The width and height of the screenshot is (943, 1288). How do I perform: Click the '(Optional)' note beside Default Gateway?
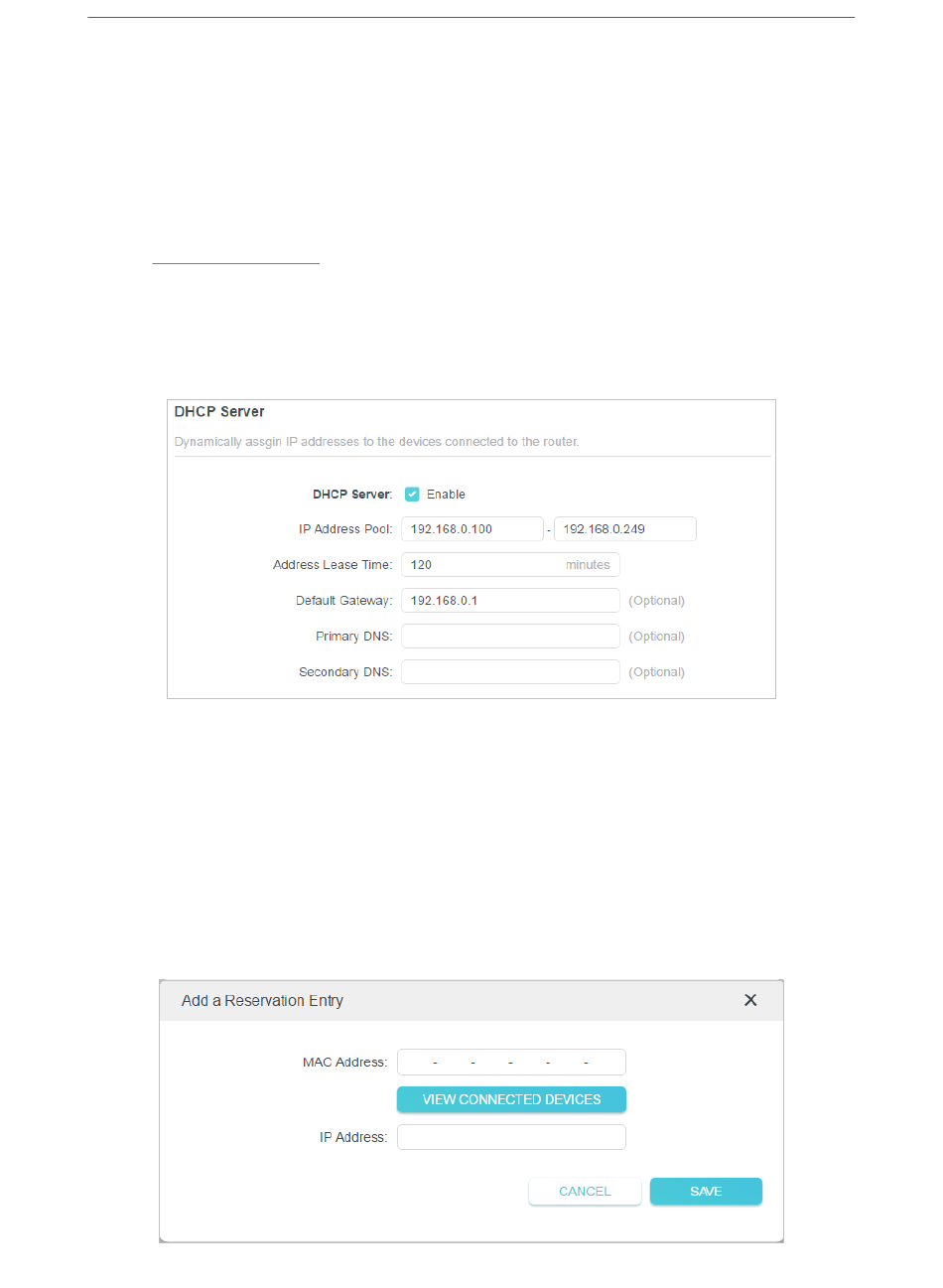point(656,601)
